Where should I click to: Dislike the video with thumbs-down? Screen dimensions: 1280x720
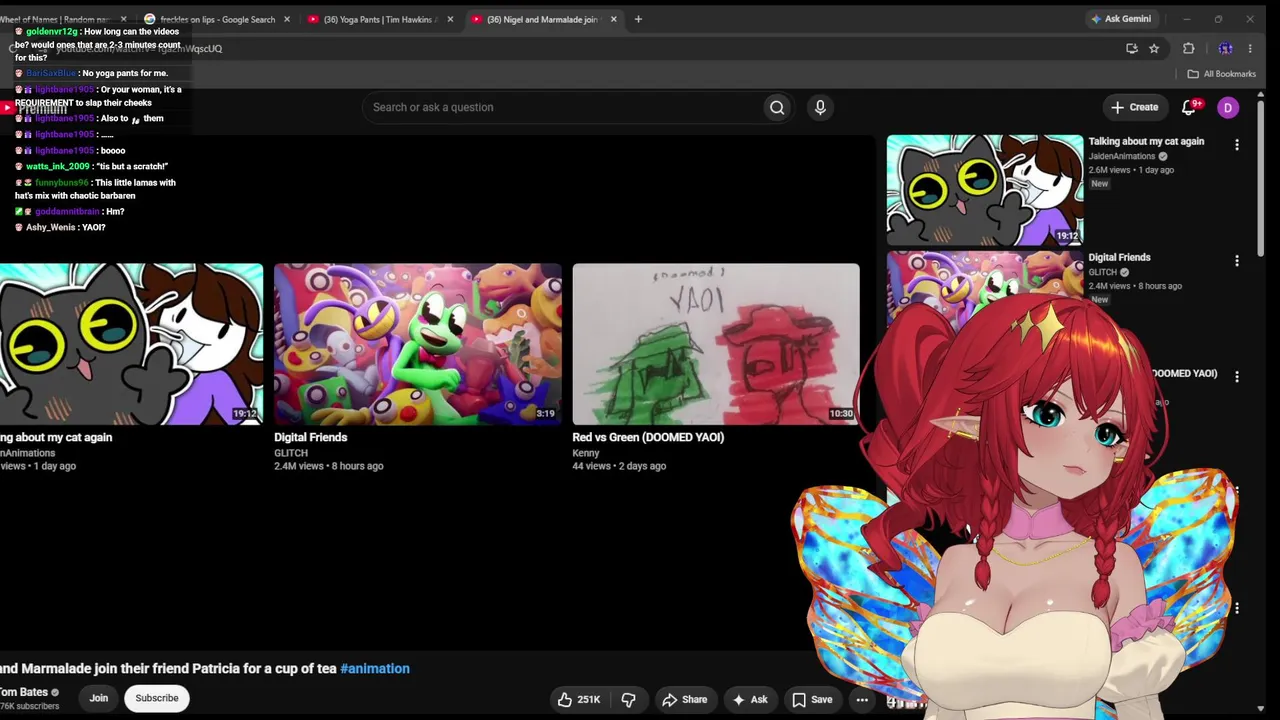tap(629, 699)
